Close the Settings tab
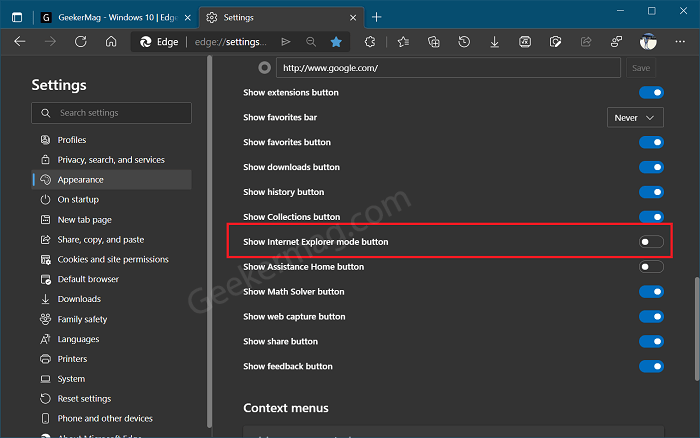The width and height of the screenshot is (700, 438). (353, 17)
